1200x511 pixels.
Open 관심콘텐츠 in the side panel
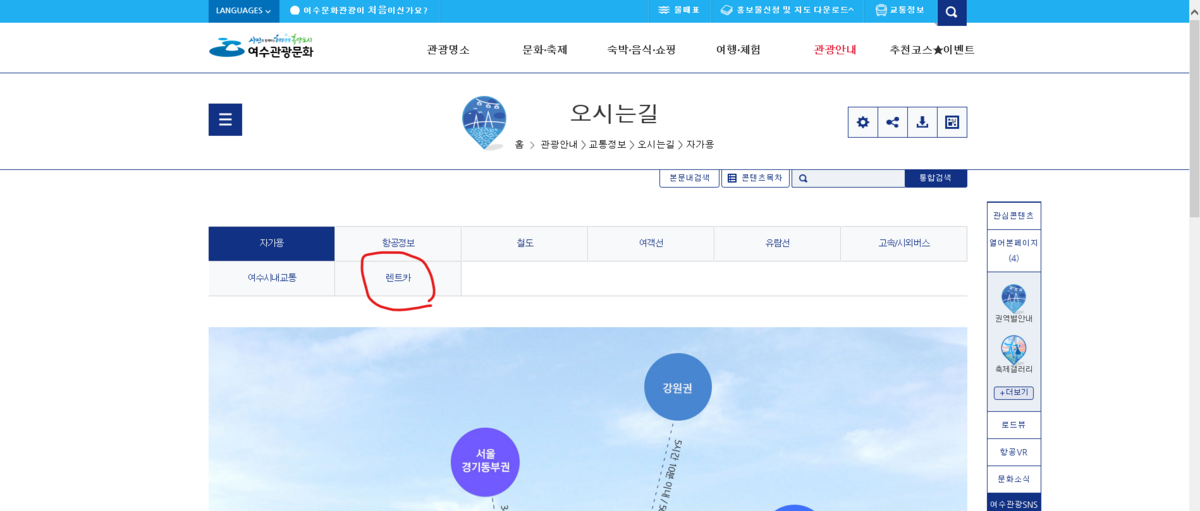(x=1013, y=215)
